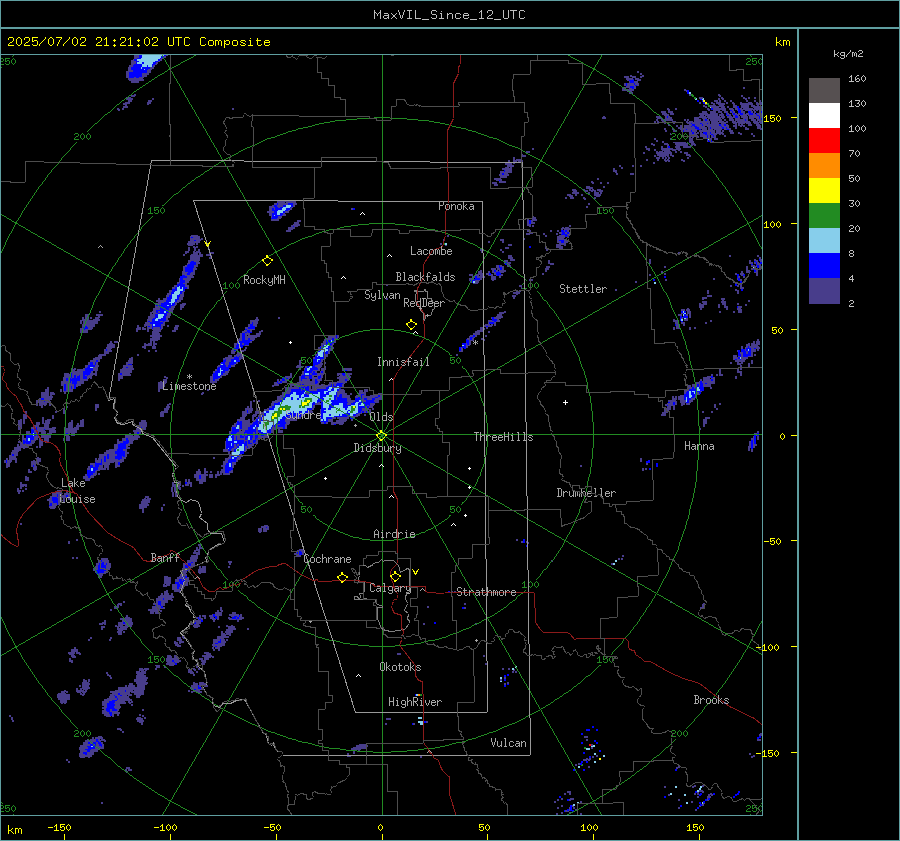Click the Limestone label
This screenshot has width=900, height=841.
(189, 386)
